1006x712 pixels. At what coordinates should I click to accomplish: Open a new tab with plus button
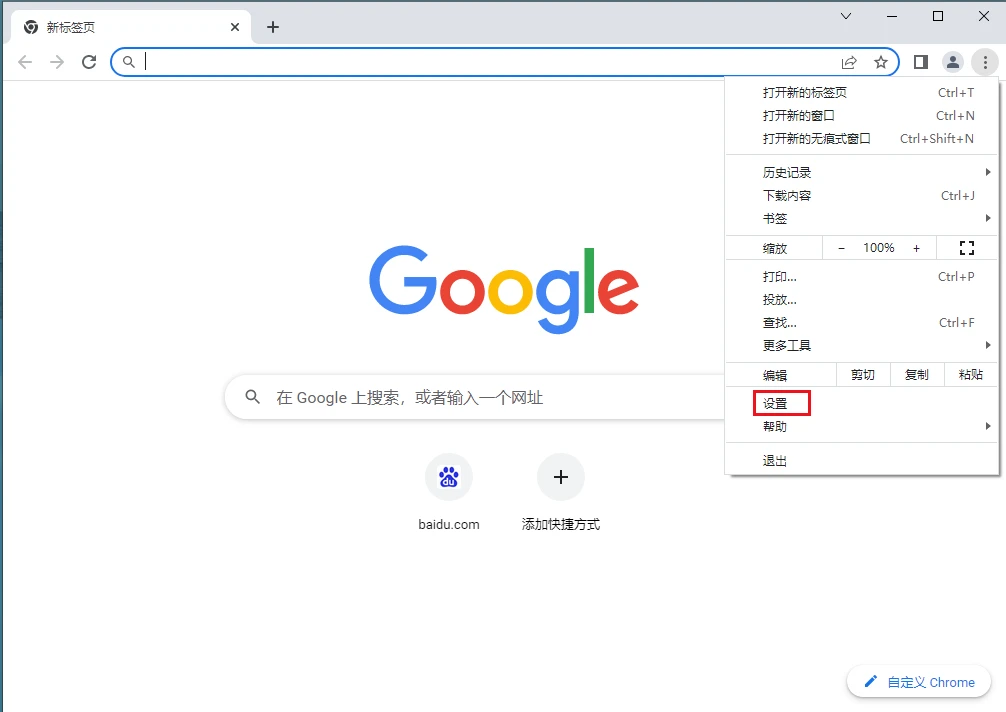click(x=273, y=27)
